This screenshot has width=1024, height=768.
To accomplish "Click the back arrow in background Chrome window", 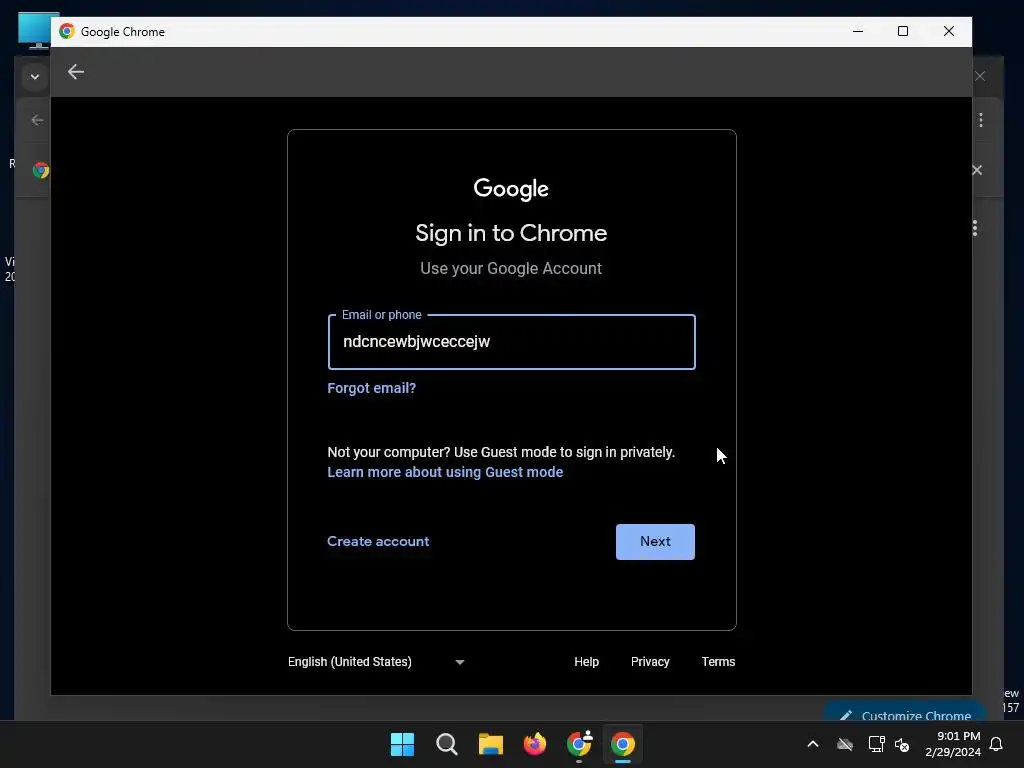I will [x=38, y=120].
